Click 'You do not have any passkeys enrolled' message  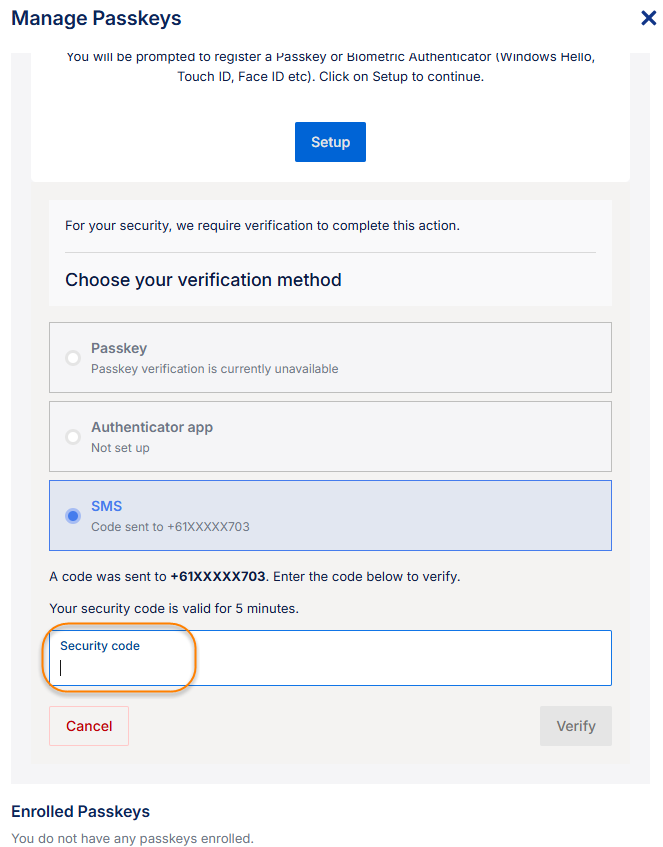pos(132,838)
